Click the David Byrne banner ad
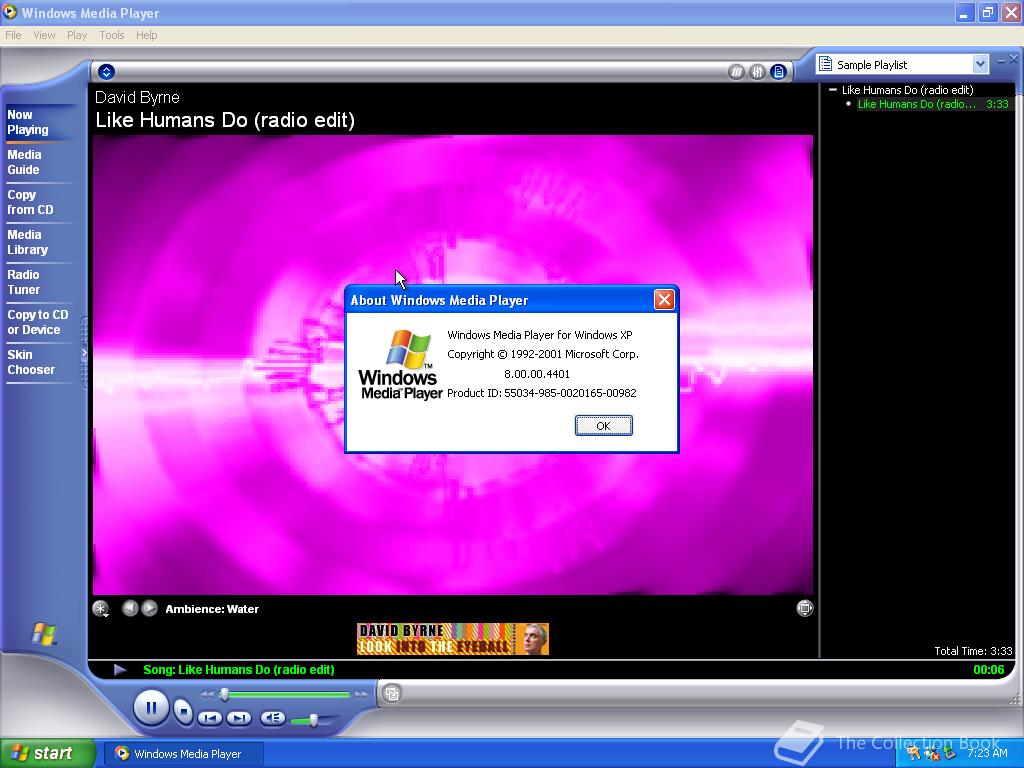1024x768 pixels. point(453,639)
